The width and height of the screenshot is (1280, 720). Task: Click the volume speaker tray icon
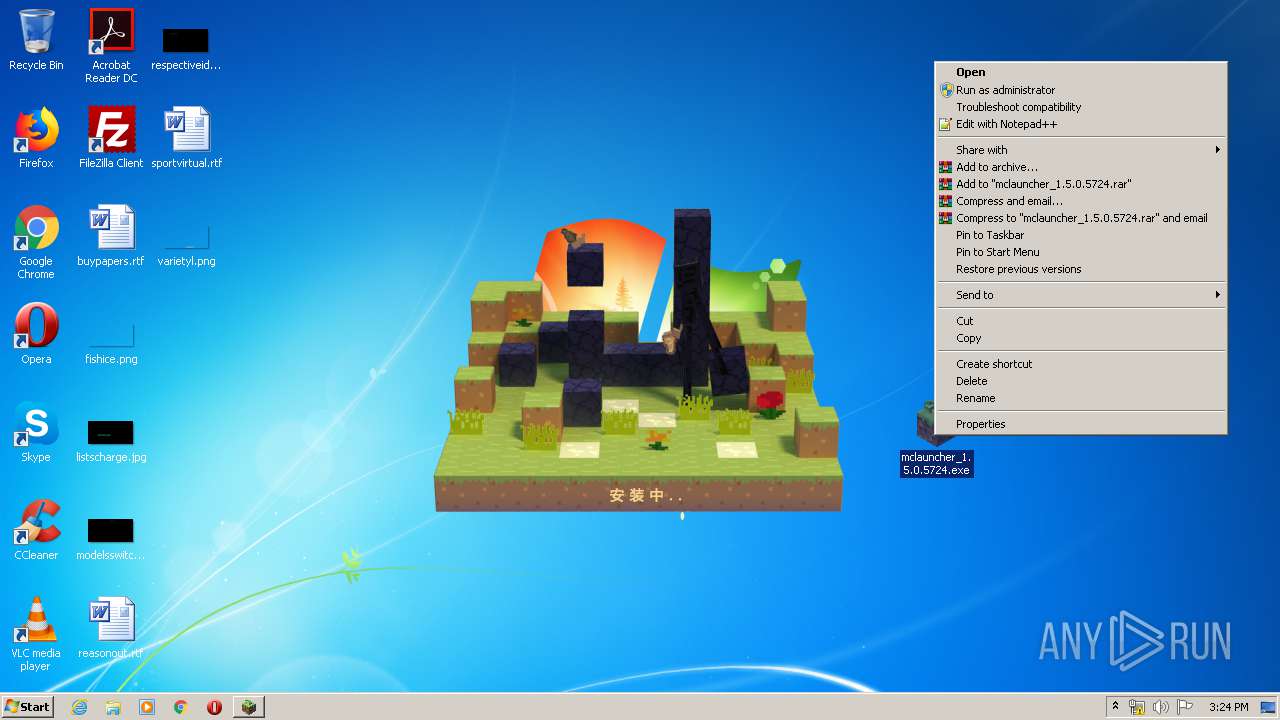[x=1161, y=707]
